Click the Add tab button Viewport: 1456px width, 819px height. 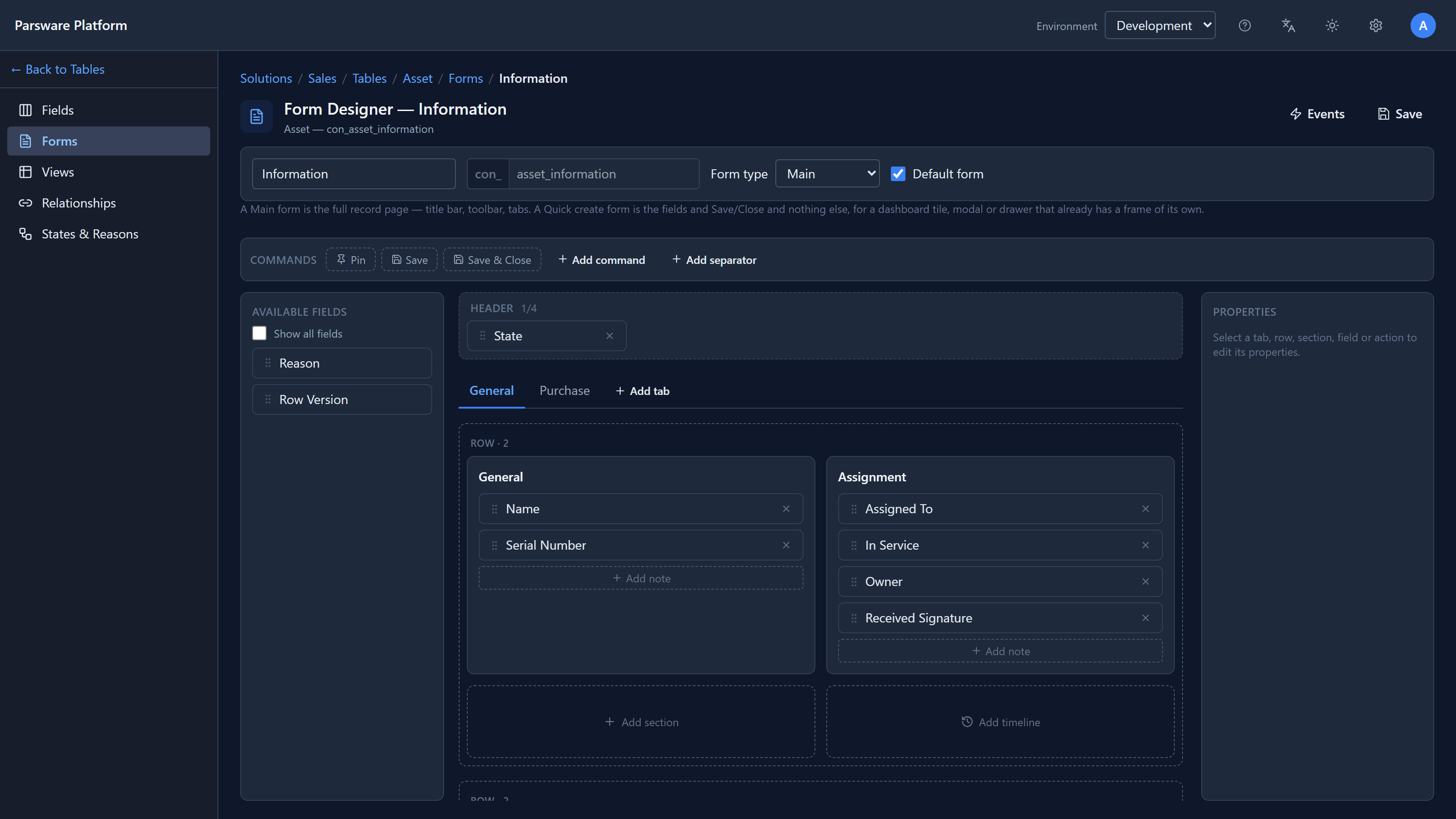pos(642,390)
